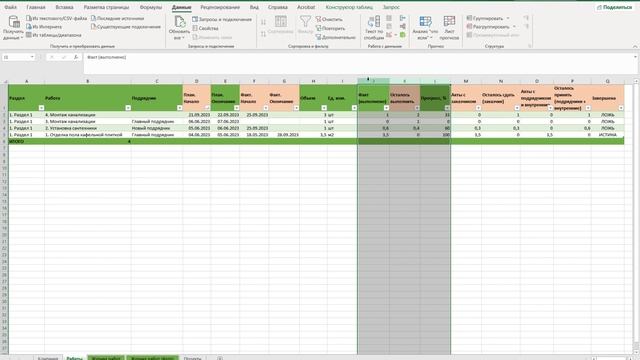
Task: Click the Из Интернета import icon
Action: tap(29, 27)
